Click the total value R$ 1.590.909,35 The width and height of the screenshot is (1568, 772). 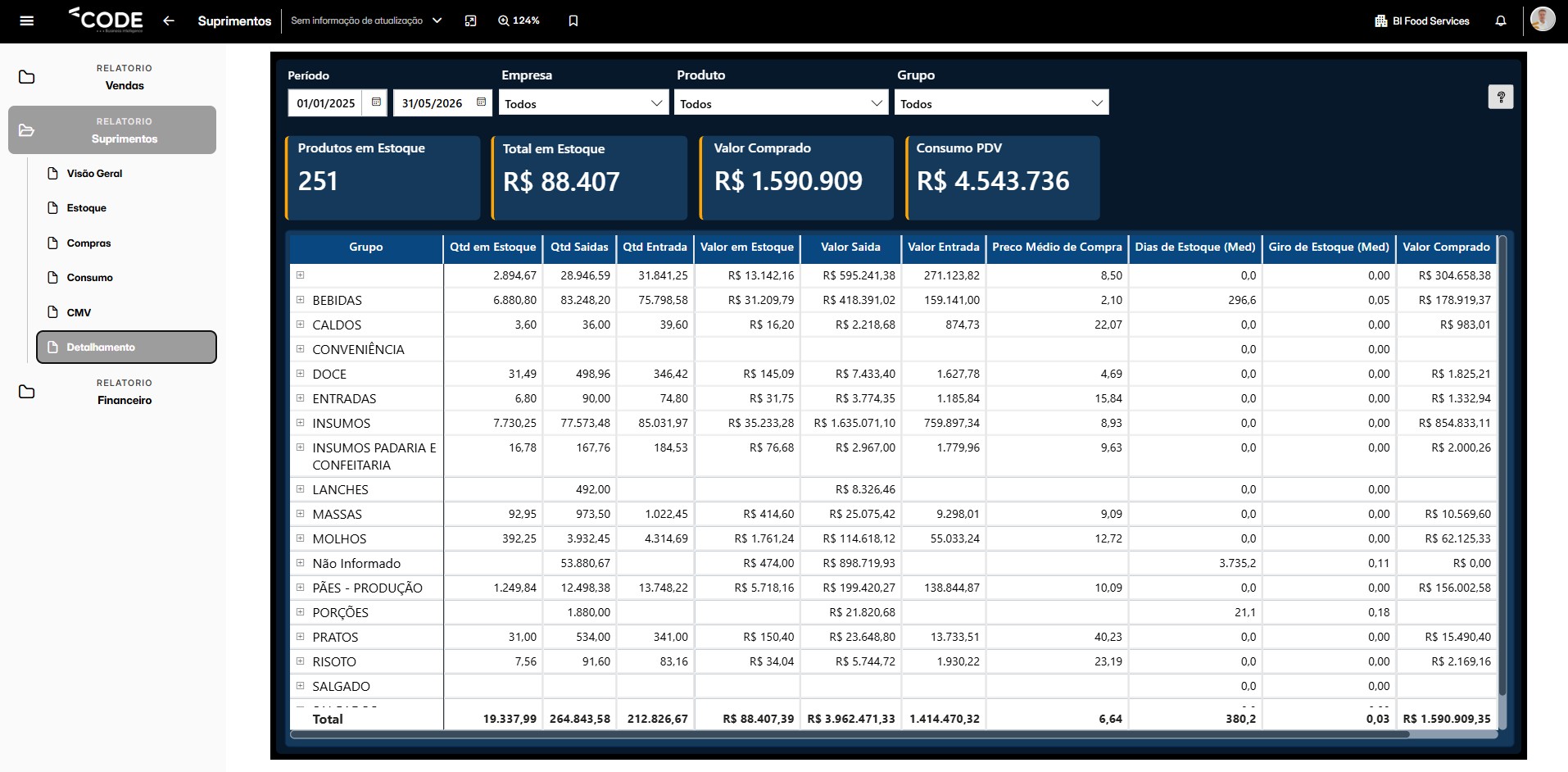(x=1447, y=719)
